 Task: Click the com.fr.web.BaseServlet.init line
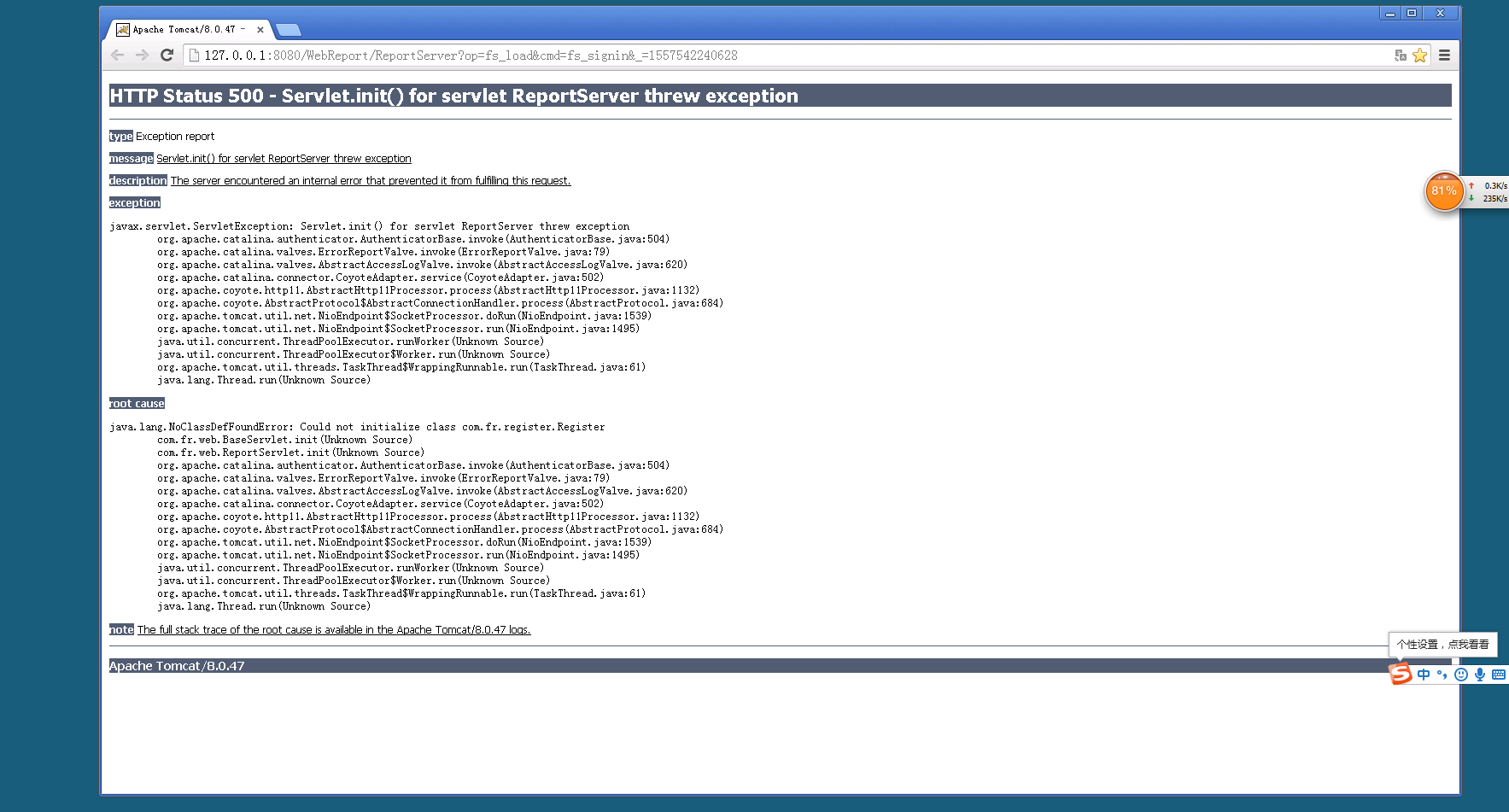[x=284, y=440]
